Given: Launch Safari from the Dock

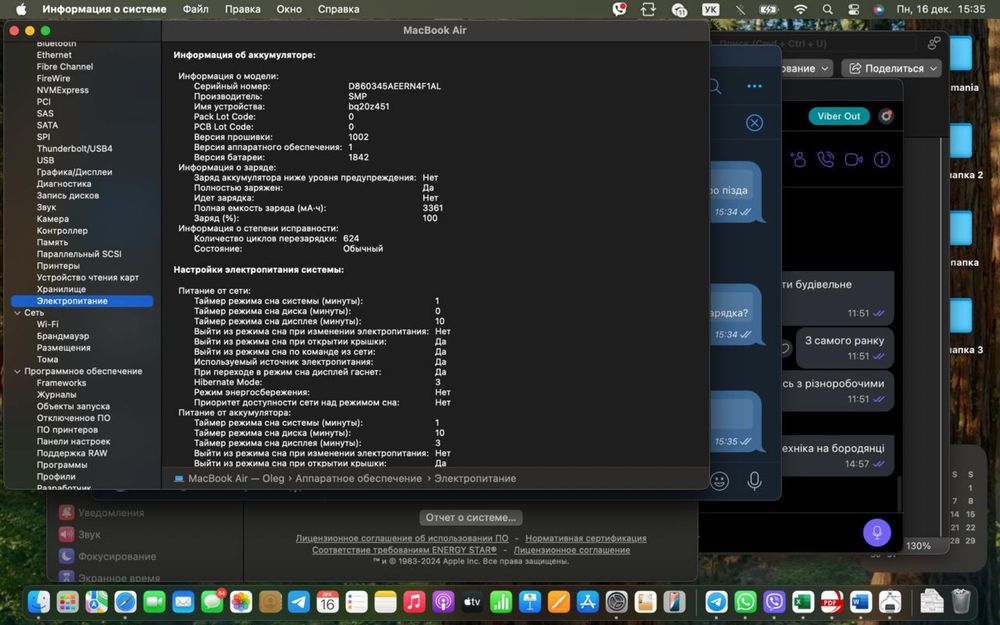Looking at the screenshot, I should tap(126, 601).
